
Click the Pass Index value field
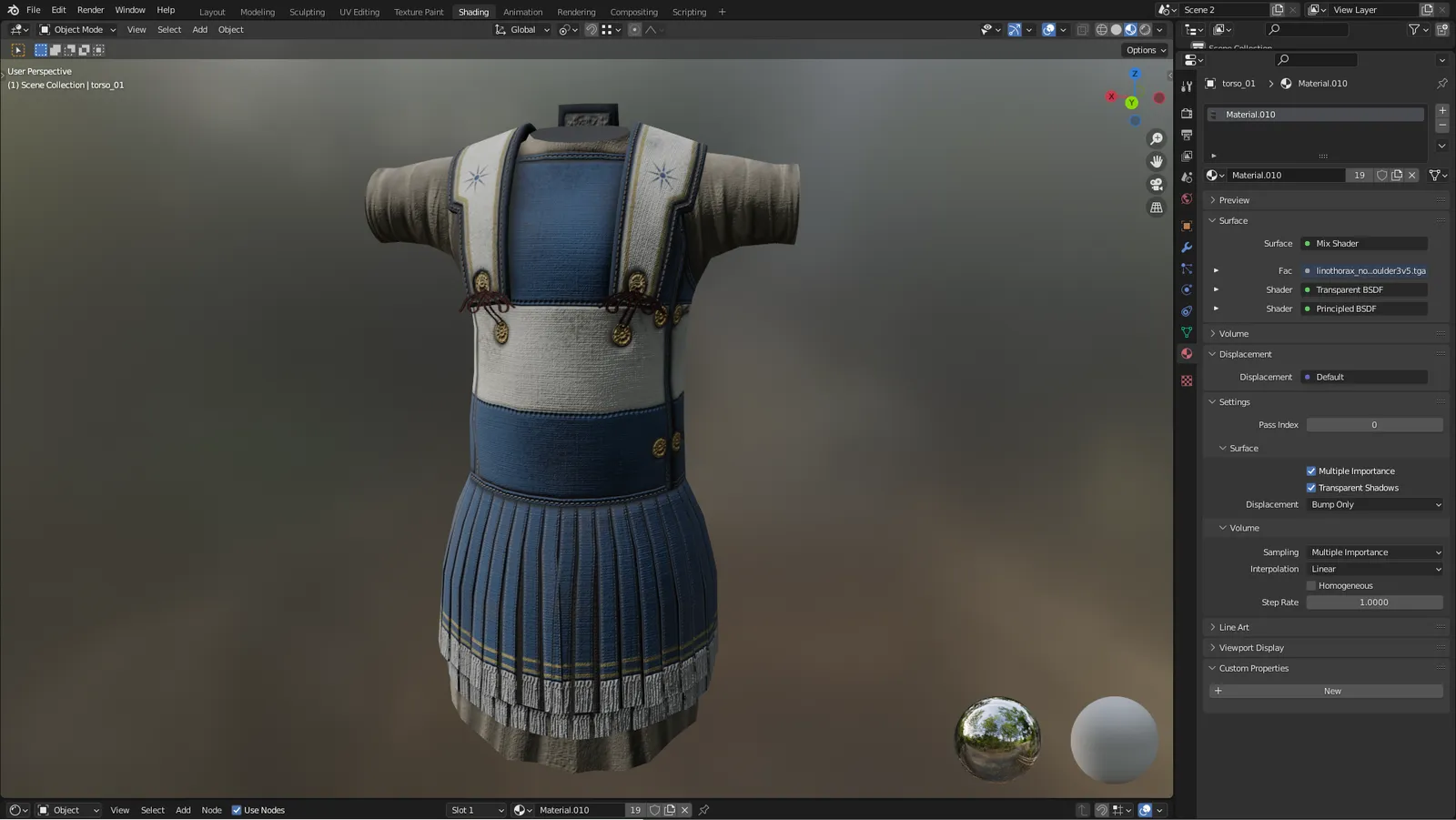click(1375, 425)
